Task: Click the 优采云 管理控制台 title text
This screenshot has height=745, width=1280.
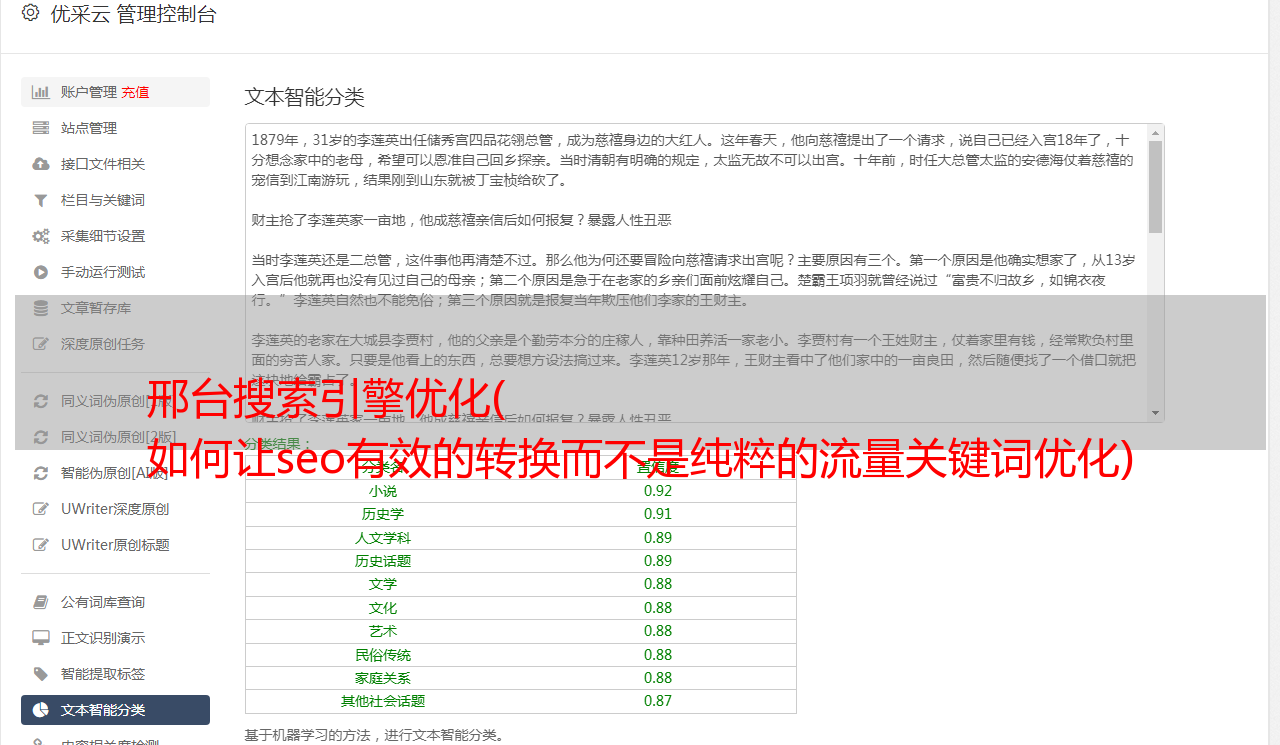Action: pyautogui.click(x=133, y=14)
